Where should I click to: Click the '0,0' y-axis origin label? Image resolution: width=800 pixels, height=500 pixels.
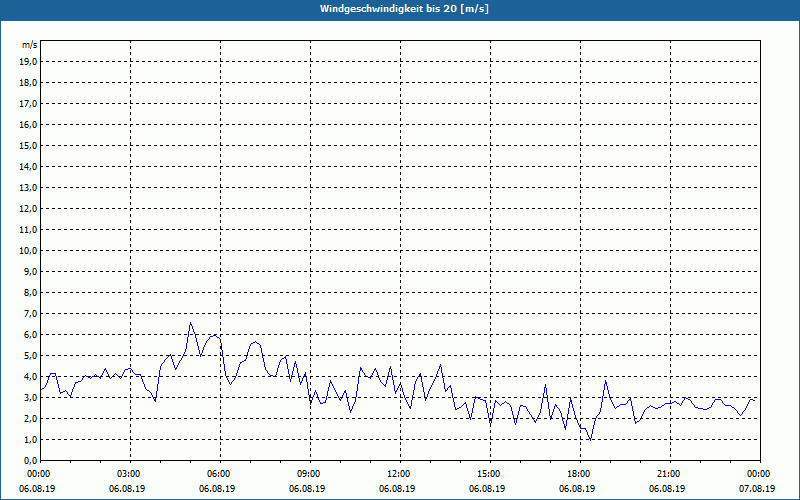31,460
